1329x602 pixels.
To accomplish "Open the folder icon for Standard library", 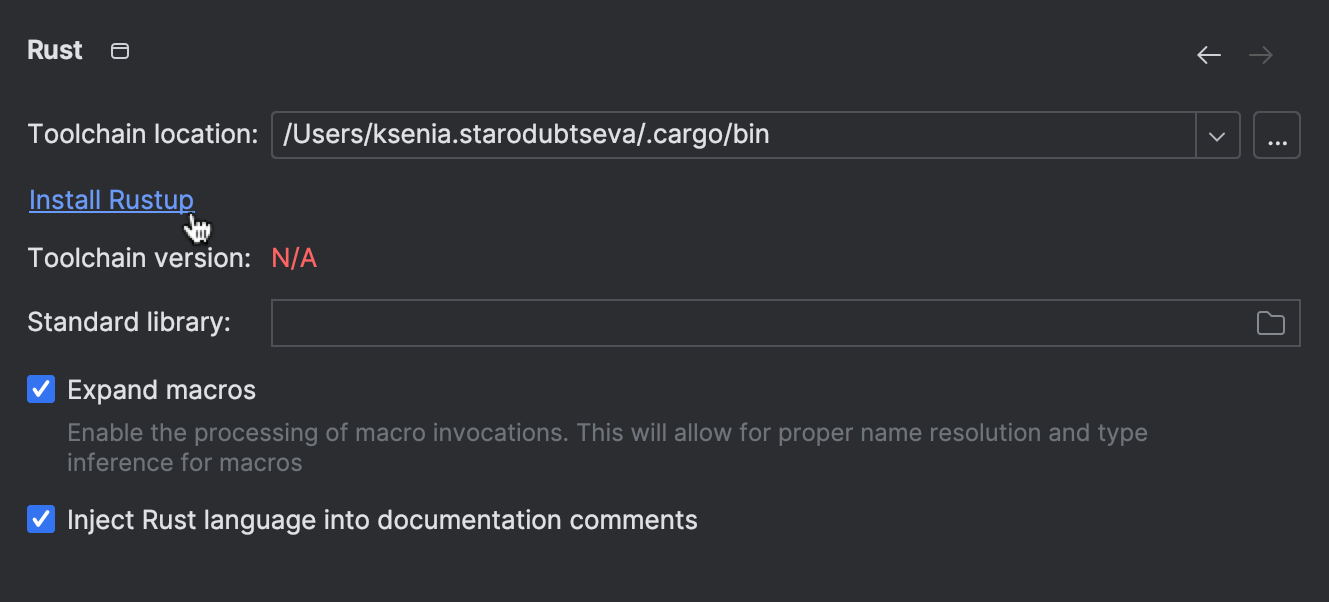I will tap(1271, 322).
